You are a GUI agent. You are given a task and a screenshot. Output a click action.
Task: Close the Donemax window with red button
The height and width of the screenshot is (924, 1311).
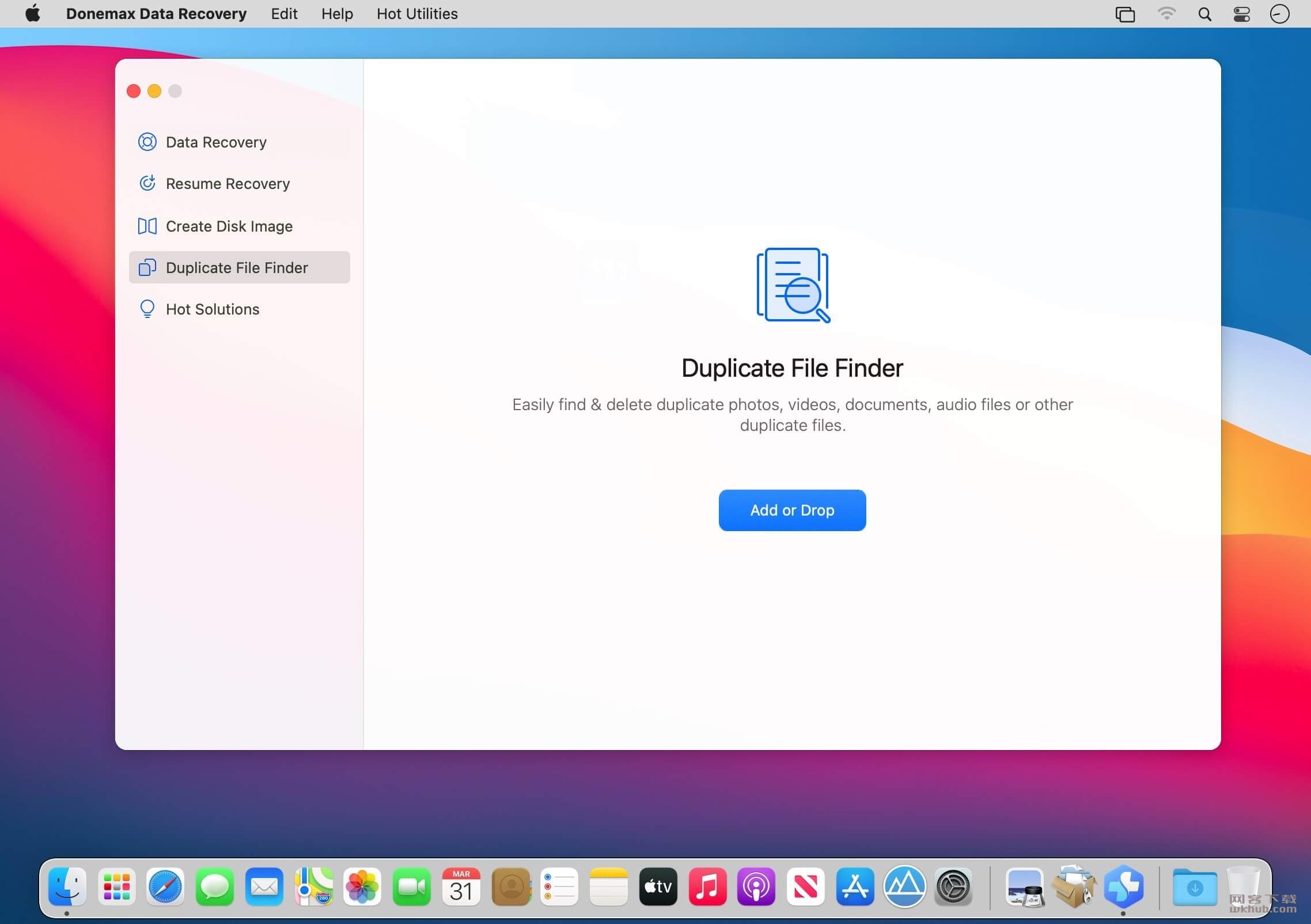[134, 91]
